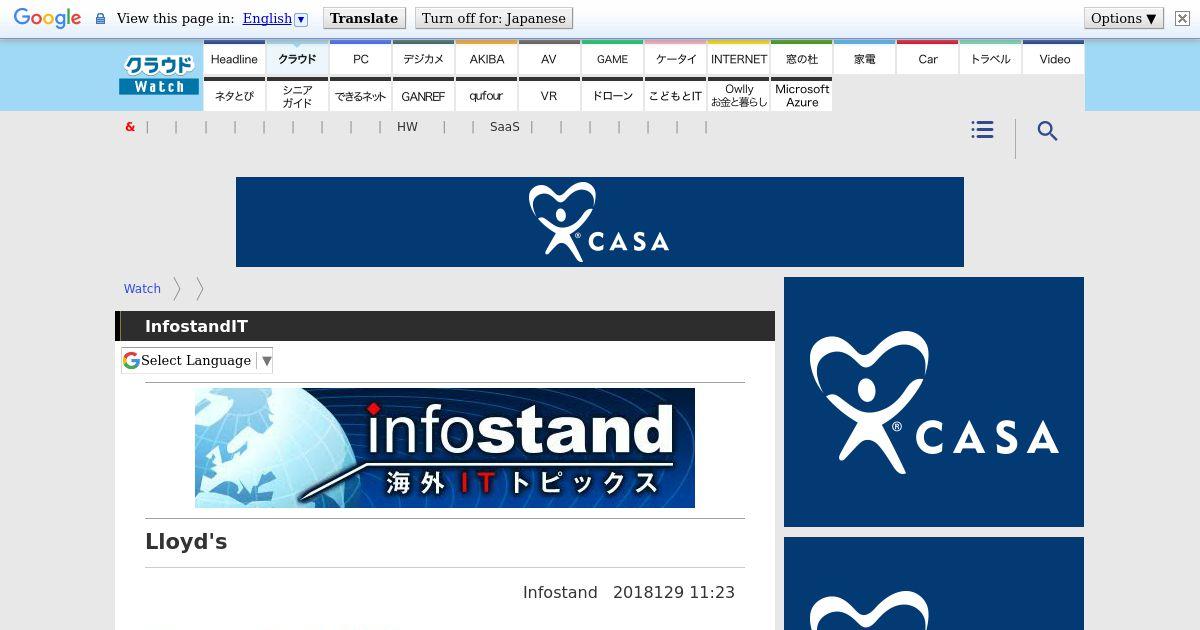This screenshot has height=630, width=1200.
Task: Click the HW category link
Action: [407, 127]
